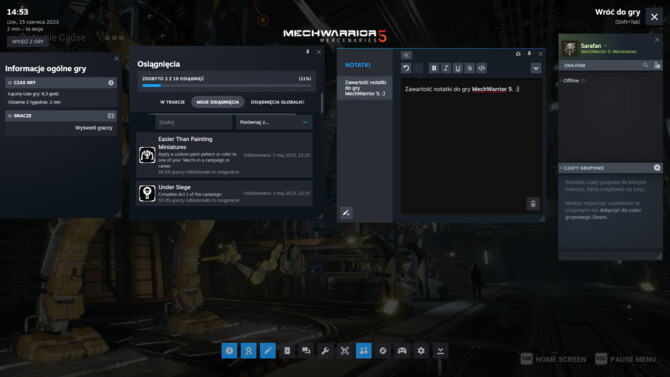Open the web browser icon in bottom toolbar
This screenshot has width=670, height=377.
(383, 350)
